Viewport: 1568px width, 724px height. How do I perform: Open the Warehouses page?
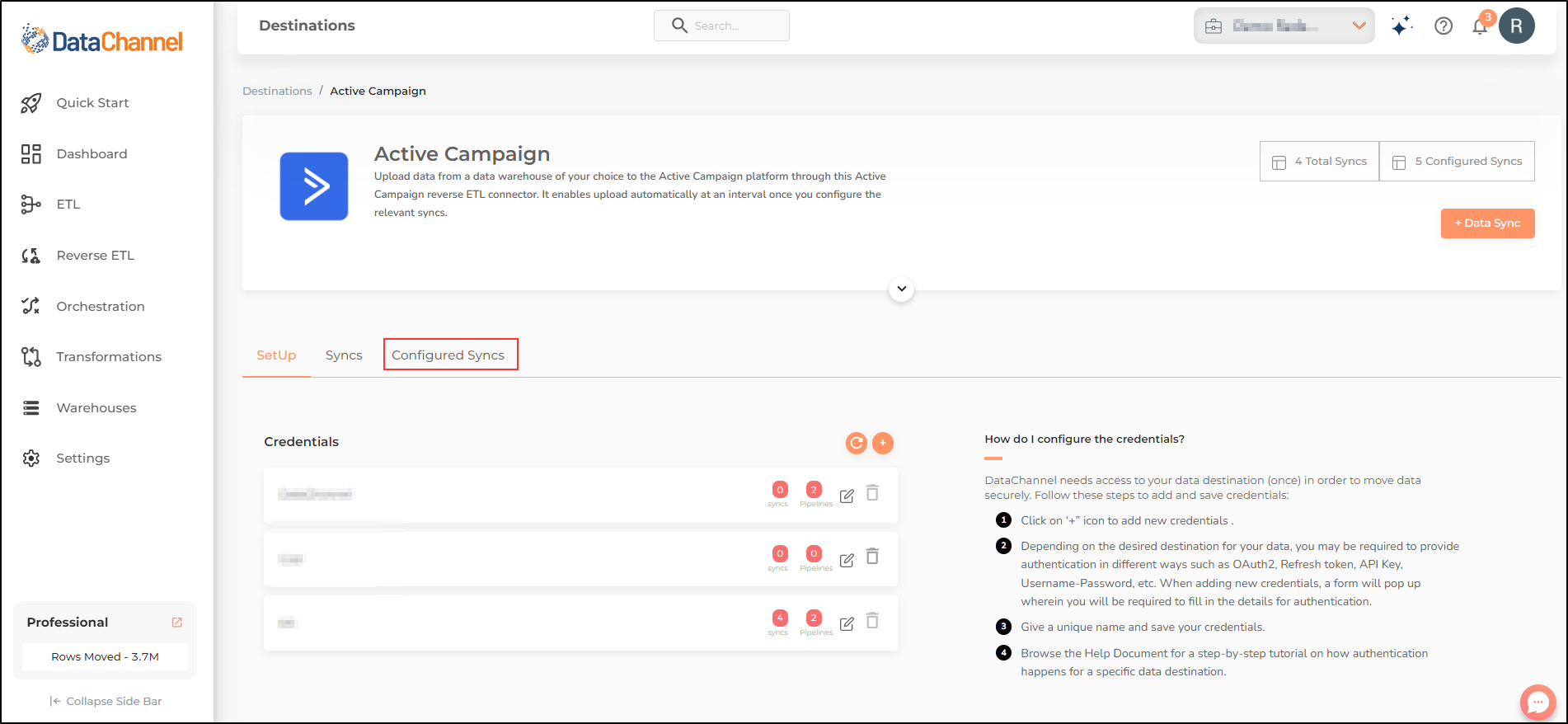pos(96,408)
